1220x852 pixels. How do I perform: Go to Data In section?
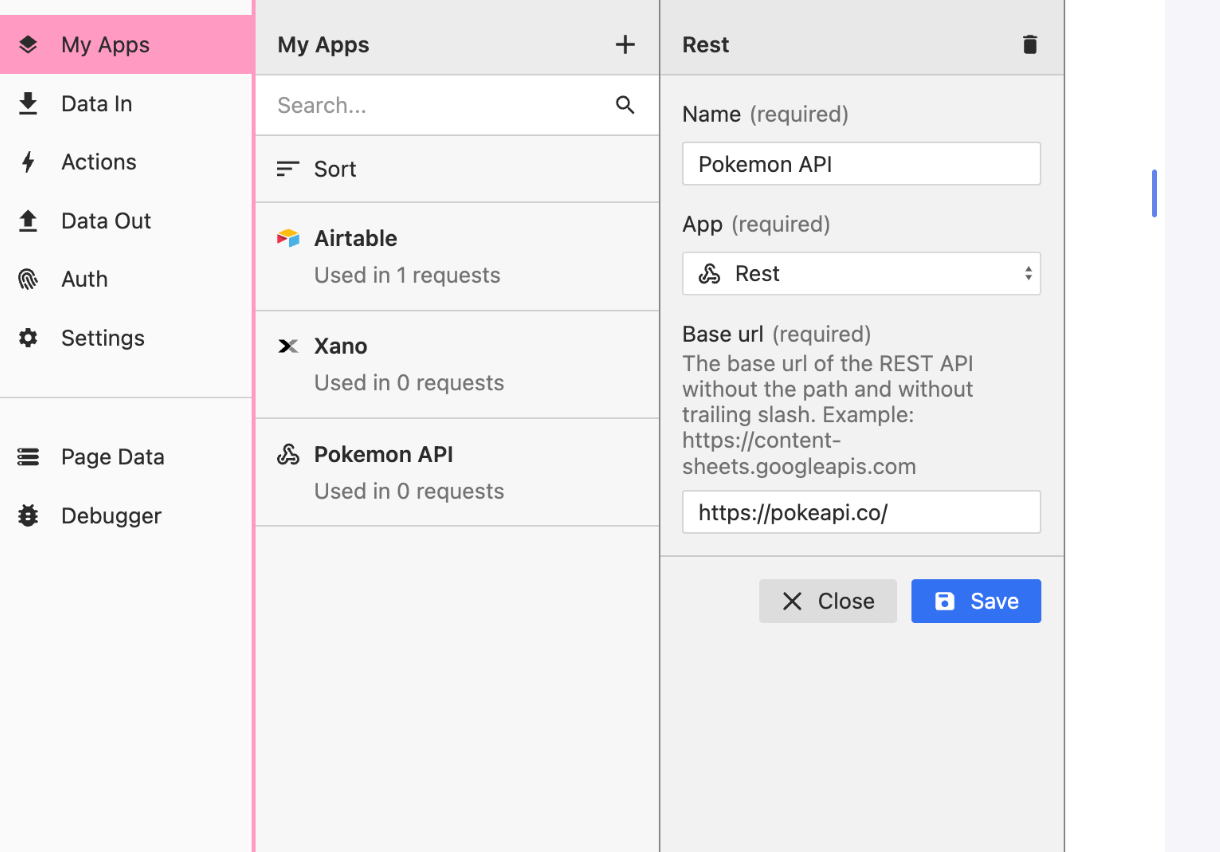(96, 104)
